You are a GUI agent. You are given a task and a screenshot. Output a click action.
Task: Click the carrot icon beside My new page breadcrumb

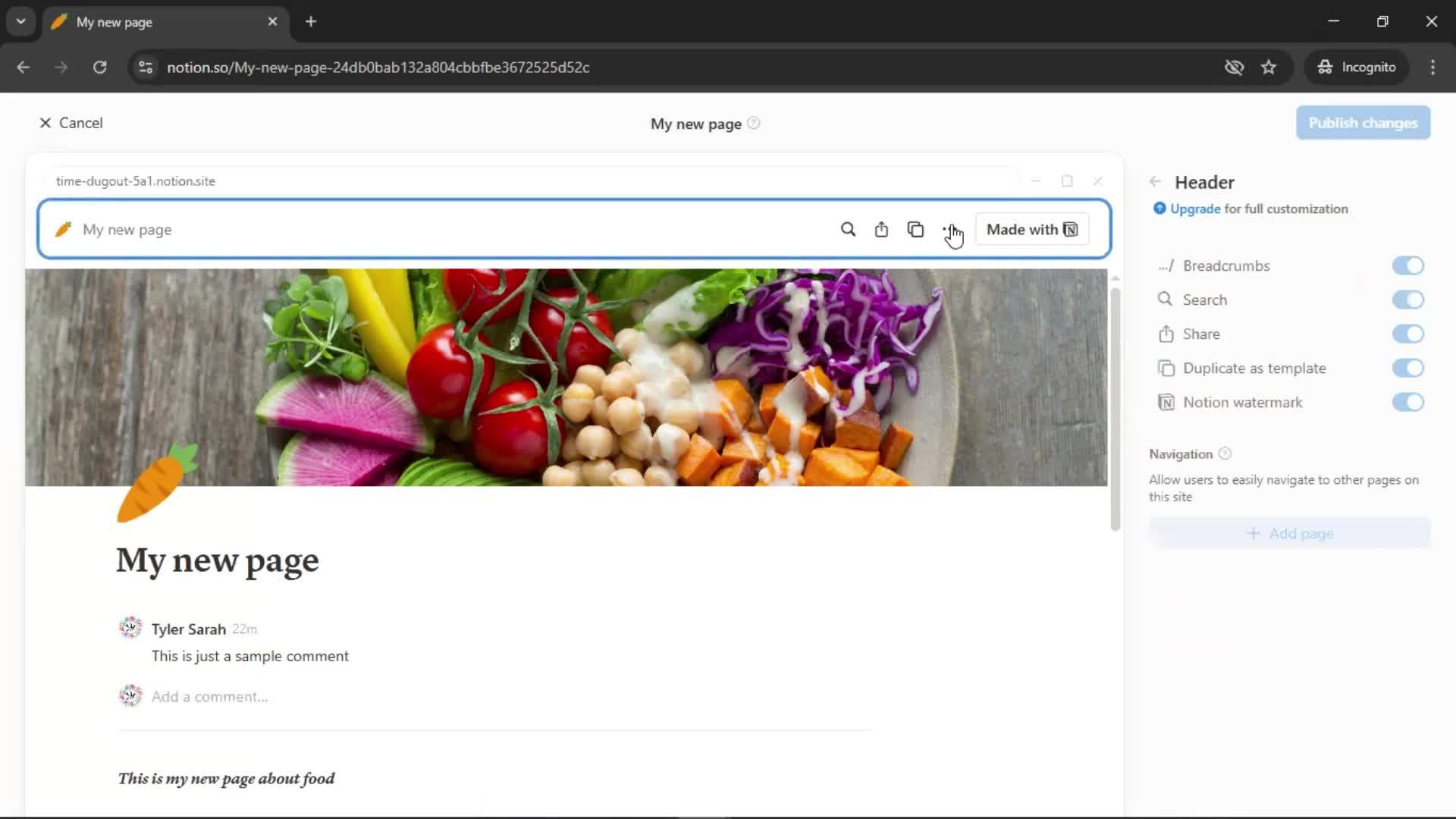click(64, 229)
